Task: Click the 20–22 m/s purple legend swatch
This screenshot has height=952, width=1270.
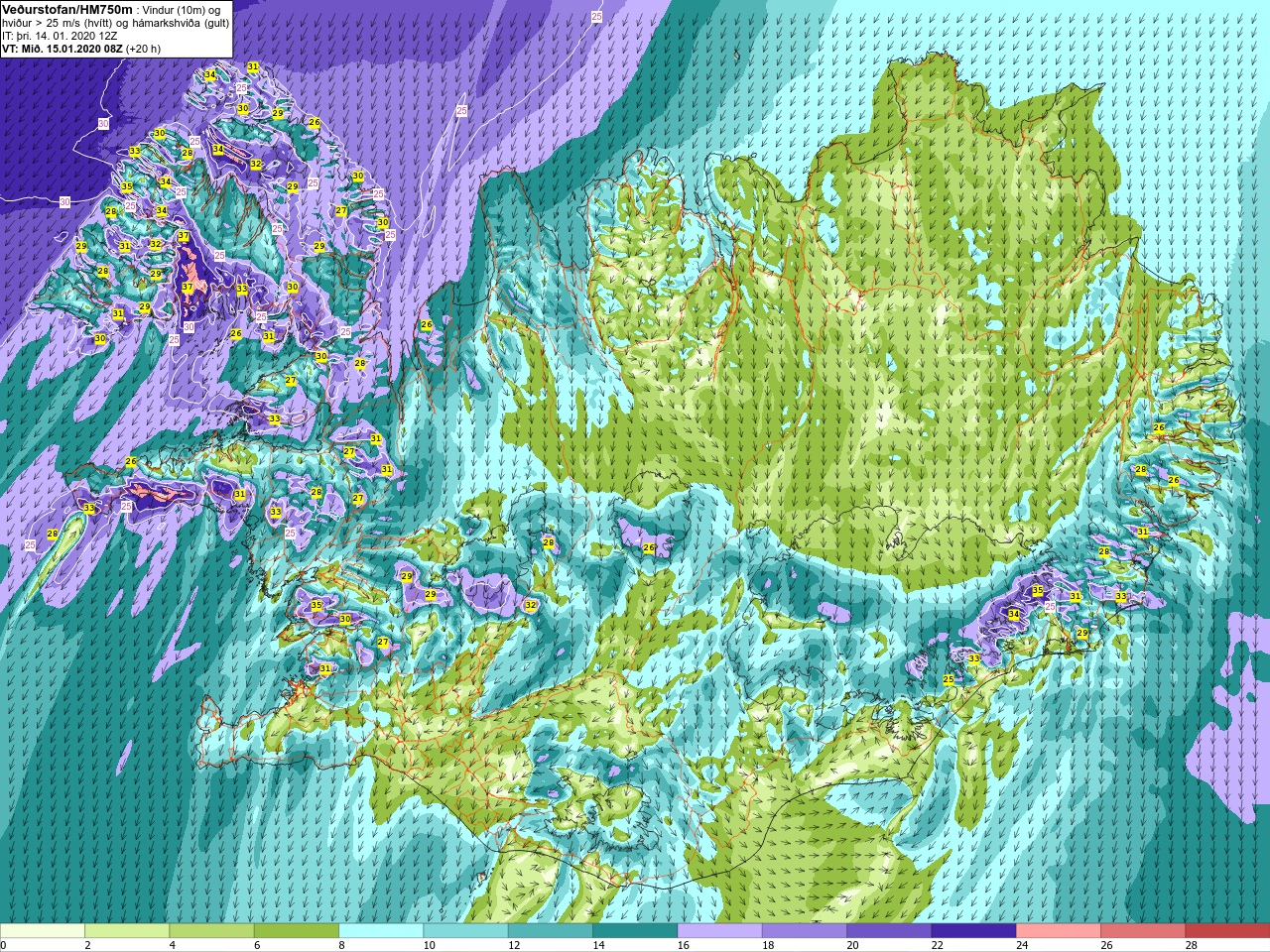Action: tap(889, 931)
